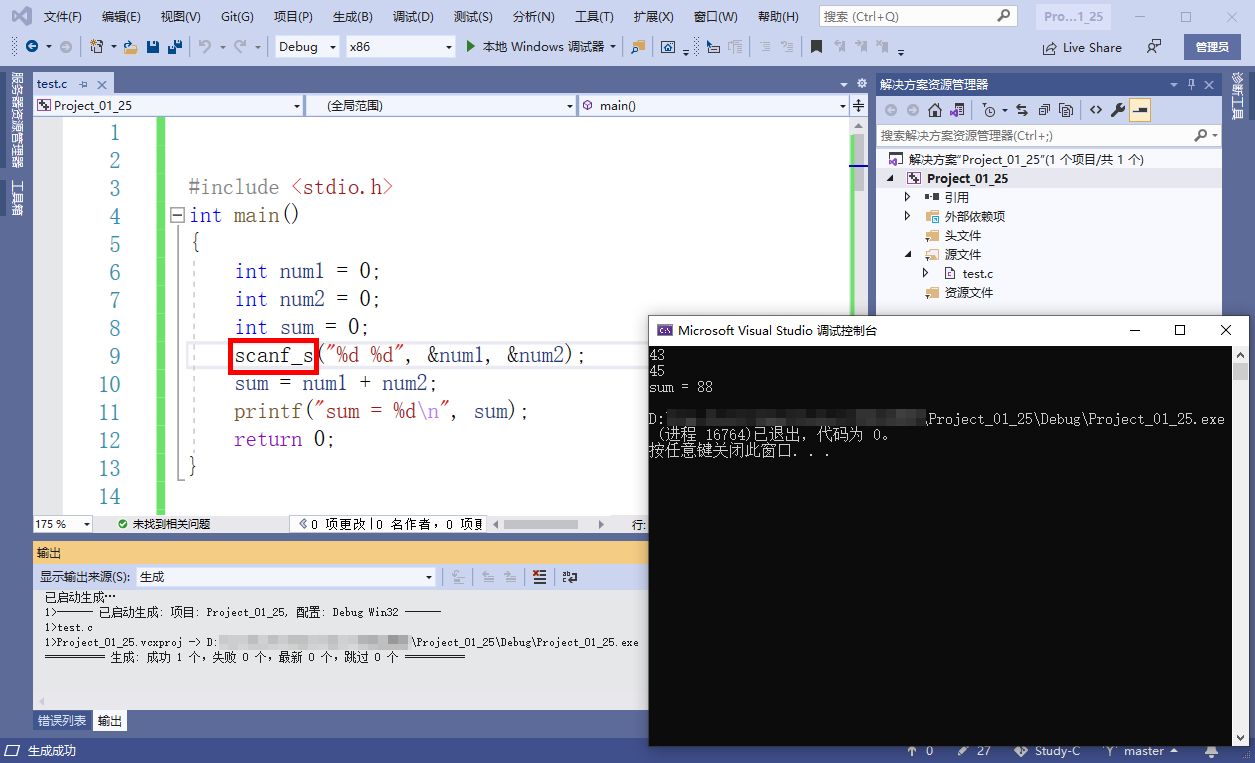
Task: Click the Home icon in Solution Explorer
Action: pos(934,110)
